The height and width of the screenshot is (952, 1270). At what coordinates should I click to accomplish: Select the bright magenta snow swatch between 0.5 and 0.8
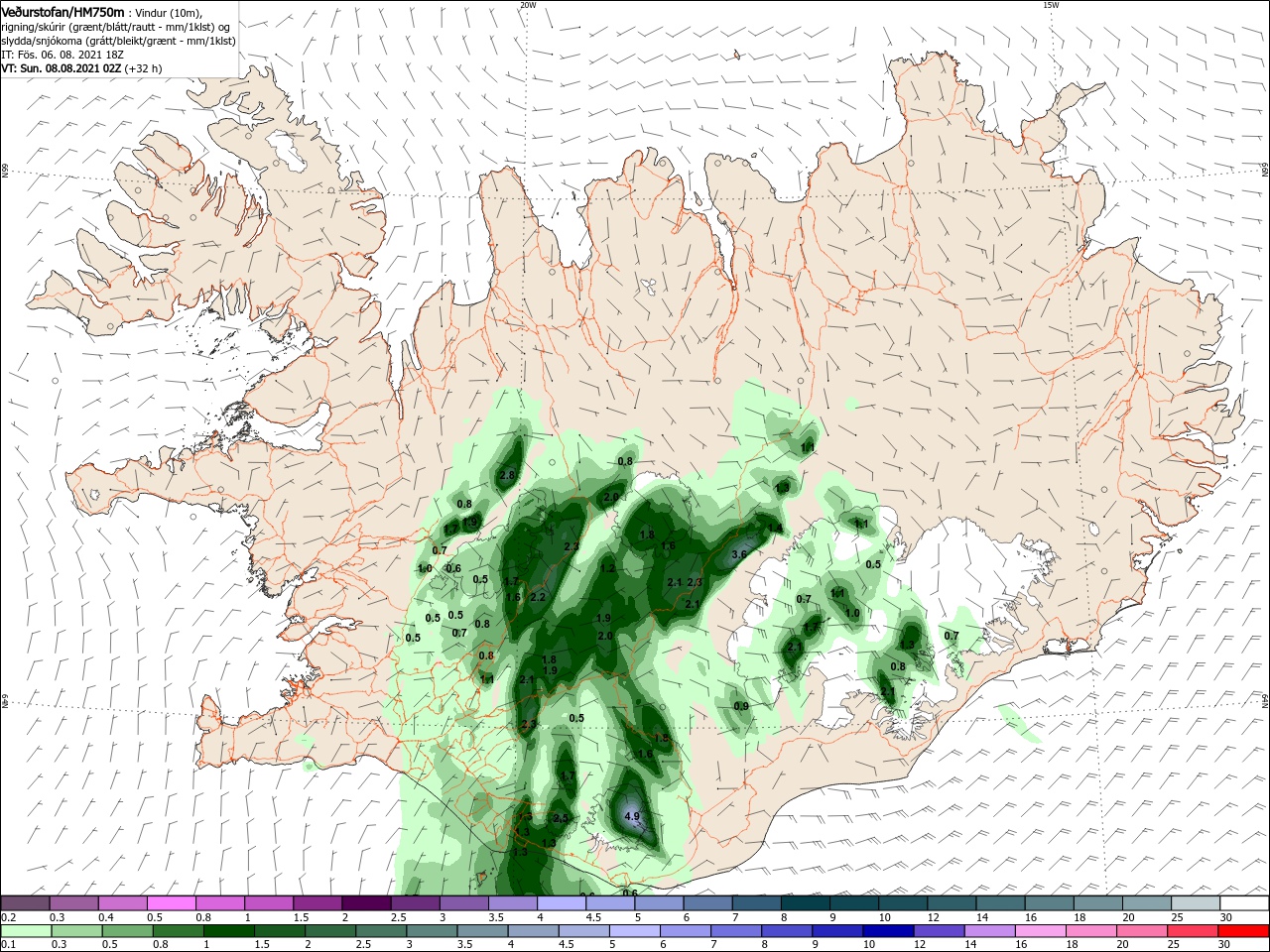[173, 903]
